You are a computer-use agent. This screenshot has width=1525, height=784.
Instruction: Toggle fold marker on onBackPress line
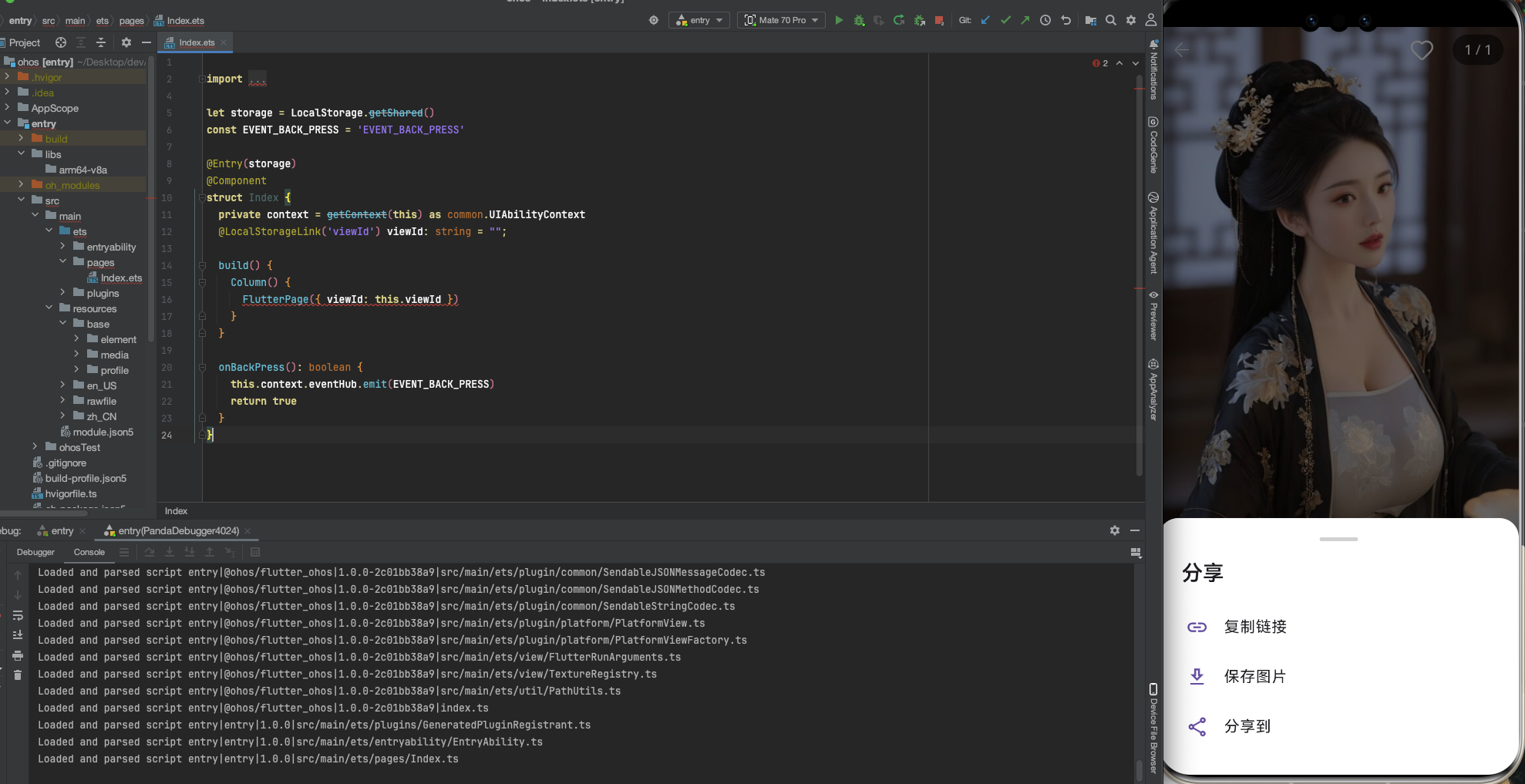point(202,367)
